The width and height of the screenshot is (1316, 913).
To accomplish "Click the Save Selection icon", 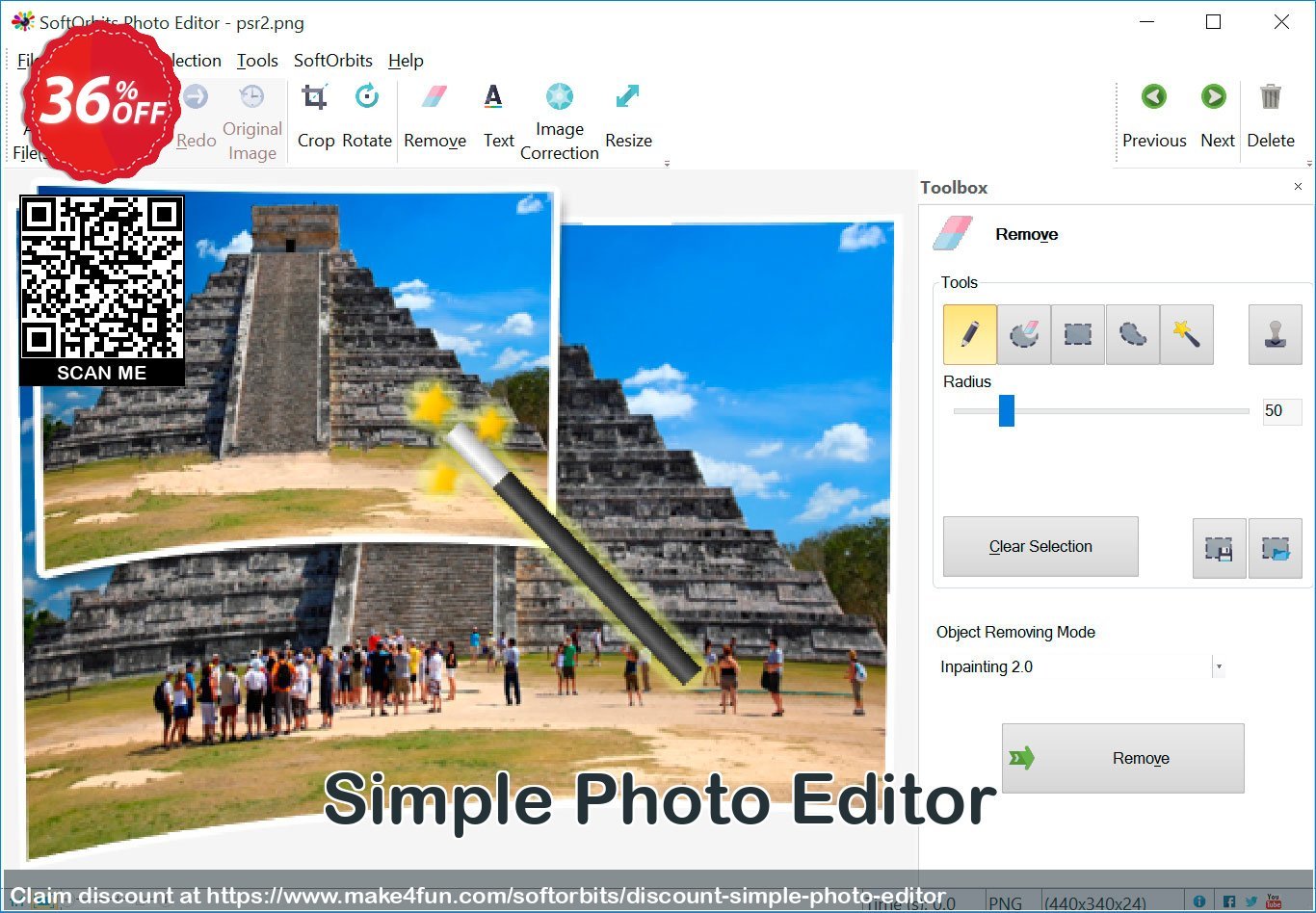I will pos(1219,548).
